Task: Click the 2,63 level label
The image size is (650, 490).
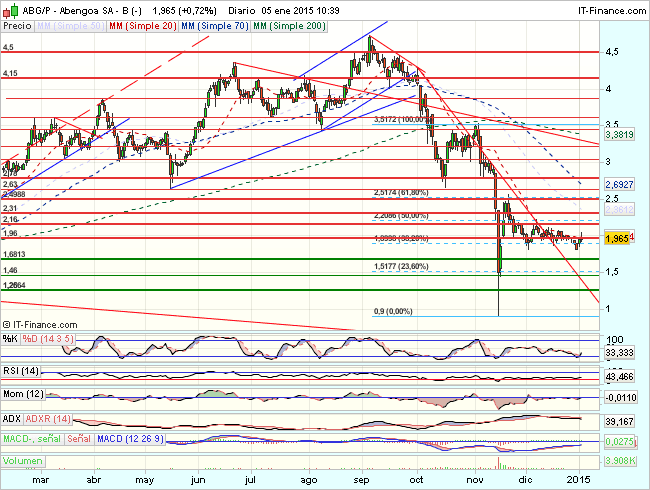Action: coord(10,184)
